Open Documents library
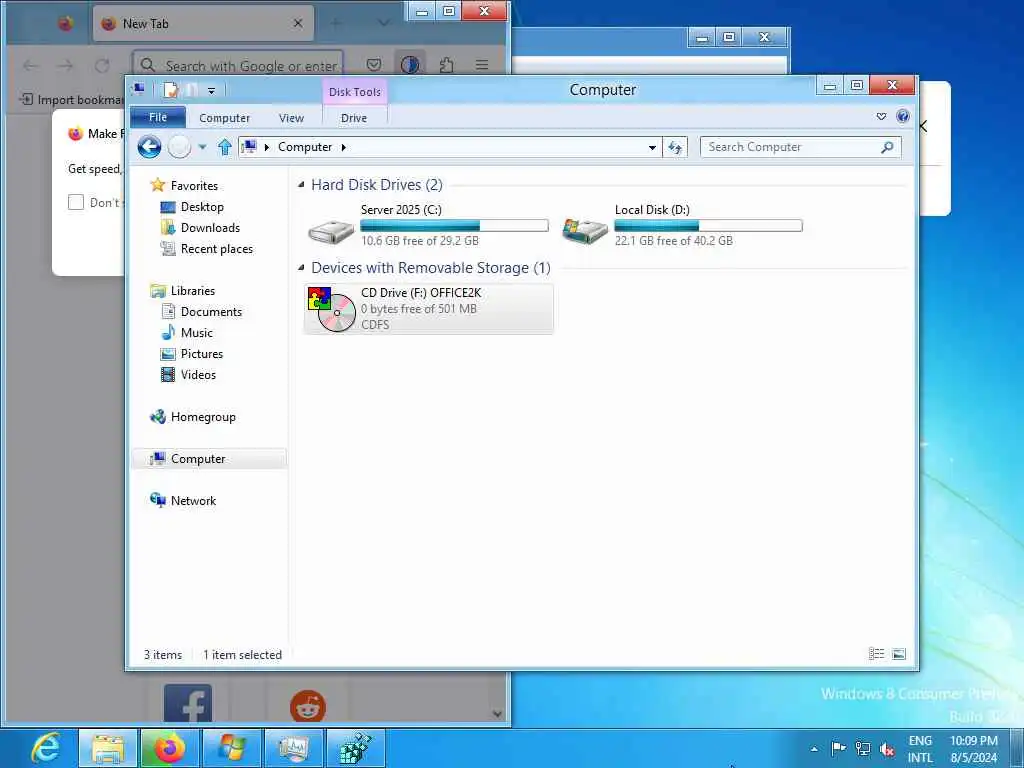 tap(212, 312)
